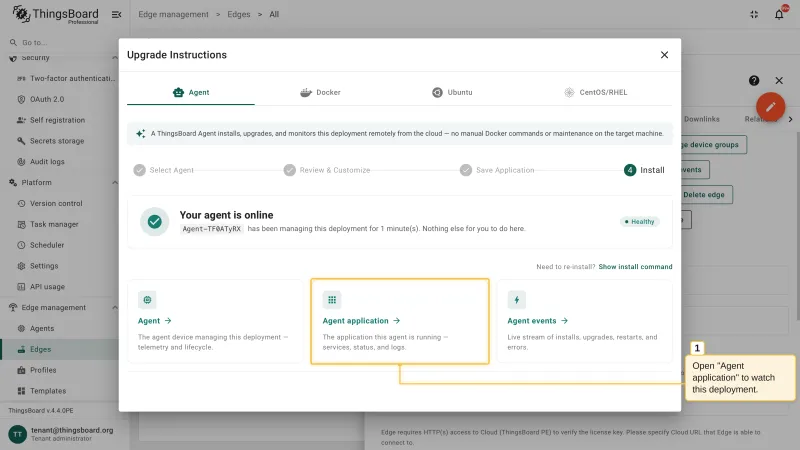Go to Review & Customize step

(x=327, y=170)
